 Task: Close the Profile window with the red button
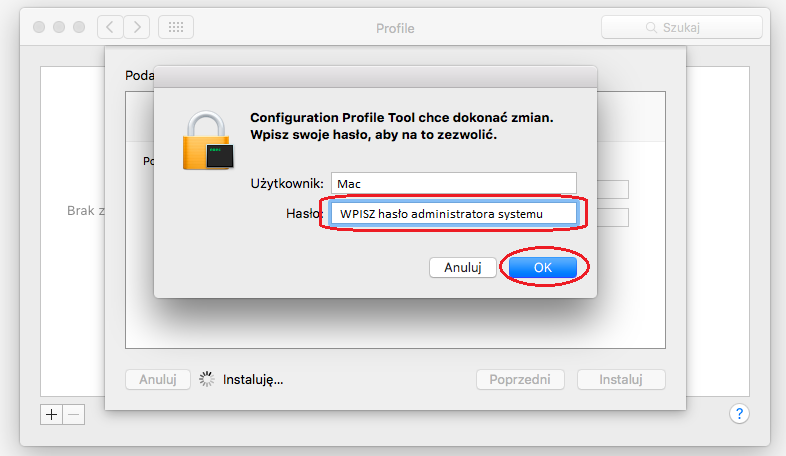pyautogui.click(x=40, y=27)
